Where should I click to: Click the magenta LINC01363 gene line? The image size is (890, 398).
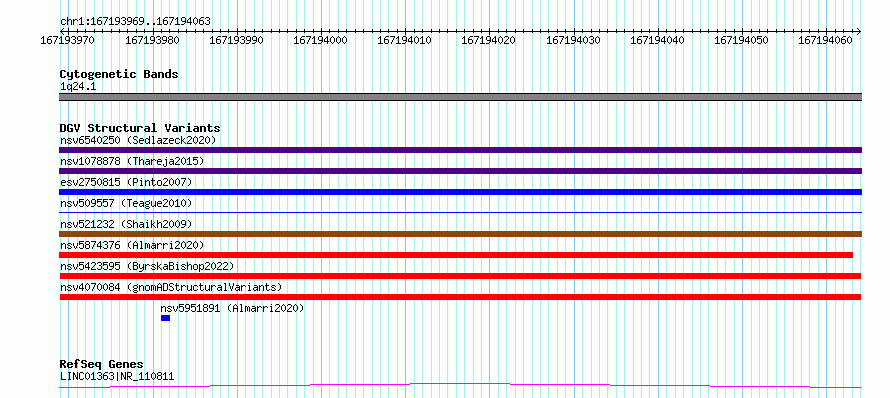(x=460, y=386)
